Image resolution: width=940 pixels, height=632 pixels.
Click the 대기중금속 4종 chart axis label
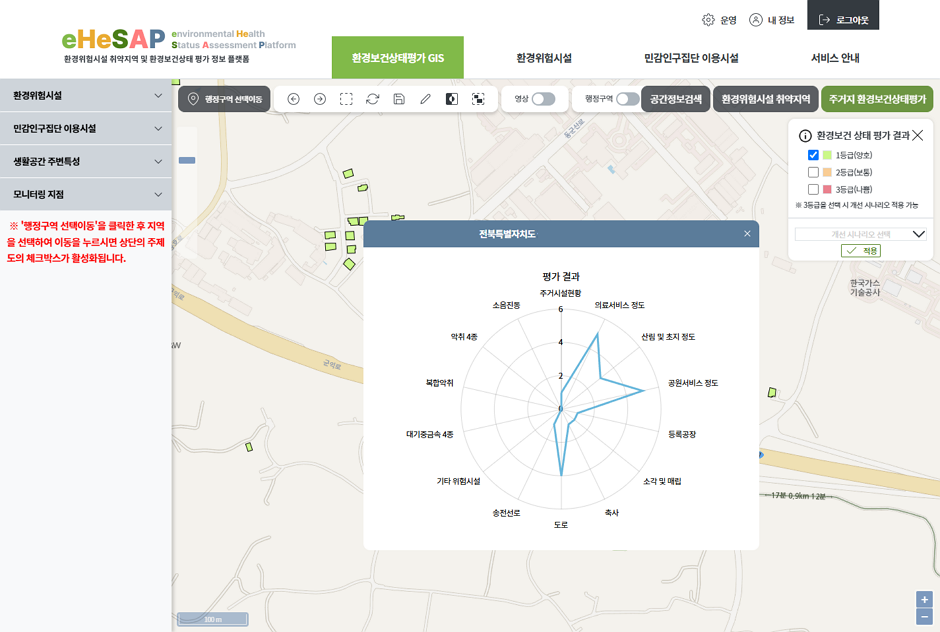tap(430, 434)
